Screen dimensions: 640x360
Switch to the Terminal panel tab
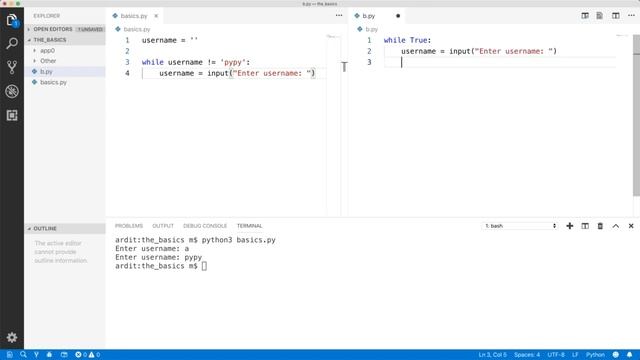(249, 226)
